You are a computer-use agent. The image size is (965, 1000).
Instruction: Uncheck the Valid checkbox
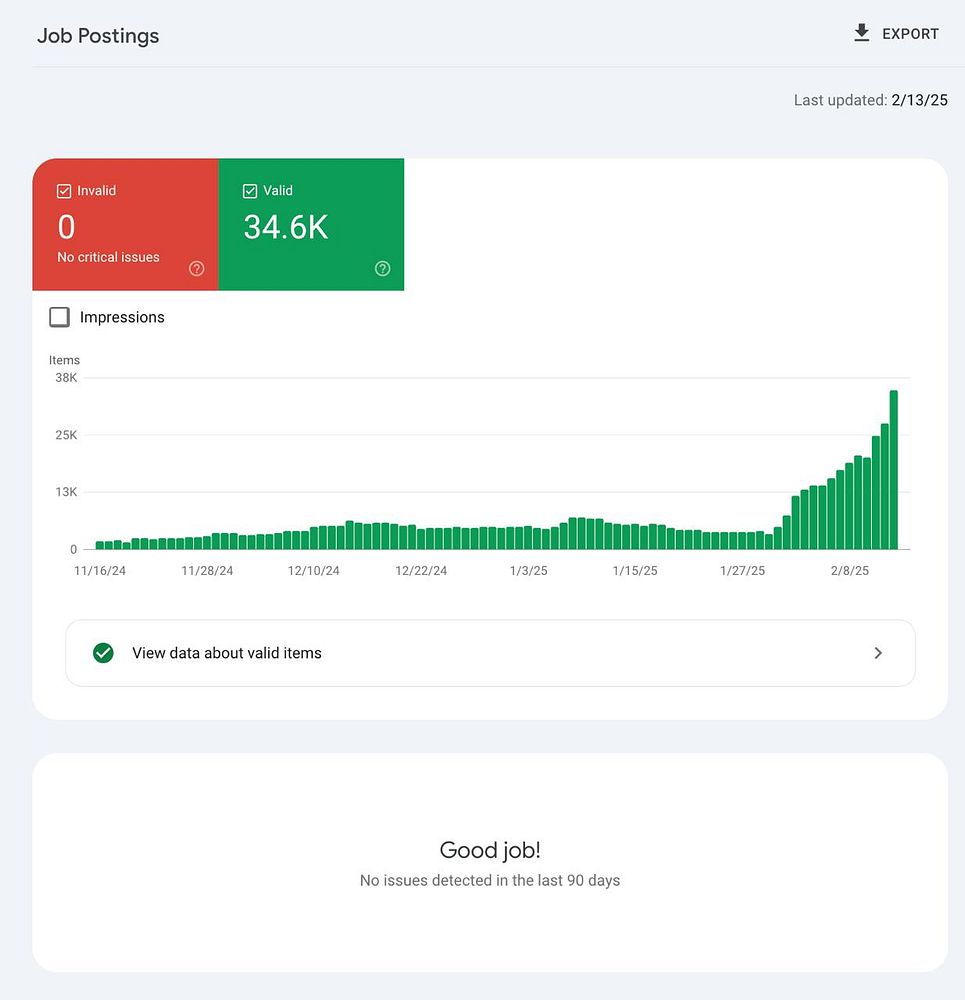tap(250, 191)
